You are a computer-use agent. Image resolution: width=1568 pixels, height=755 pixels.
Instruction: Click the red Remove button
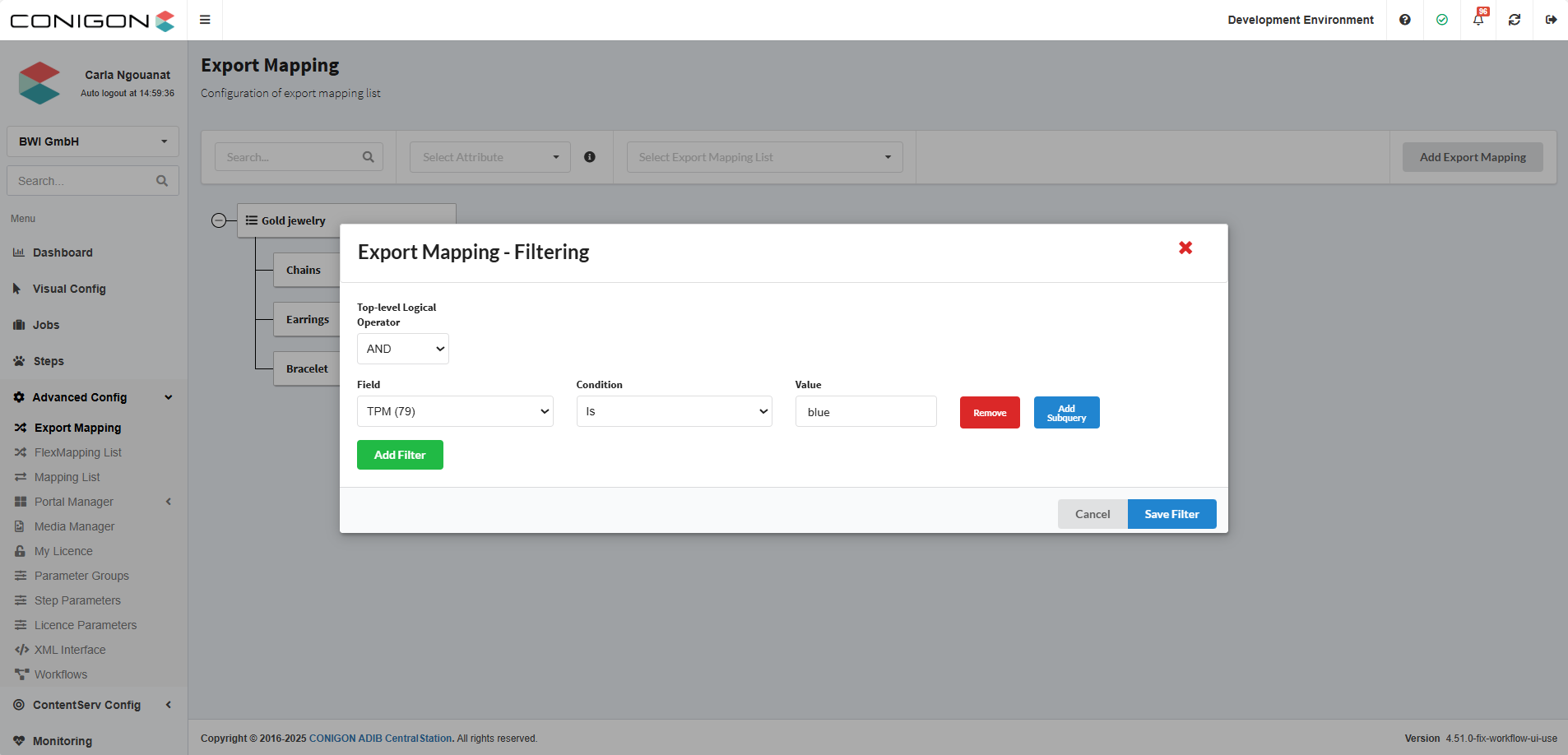(x=990, y=413)
